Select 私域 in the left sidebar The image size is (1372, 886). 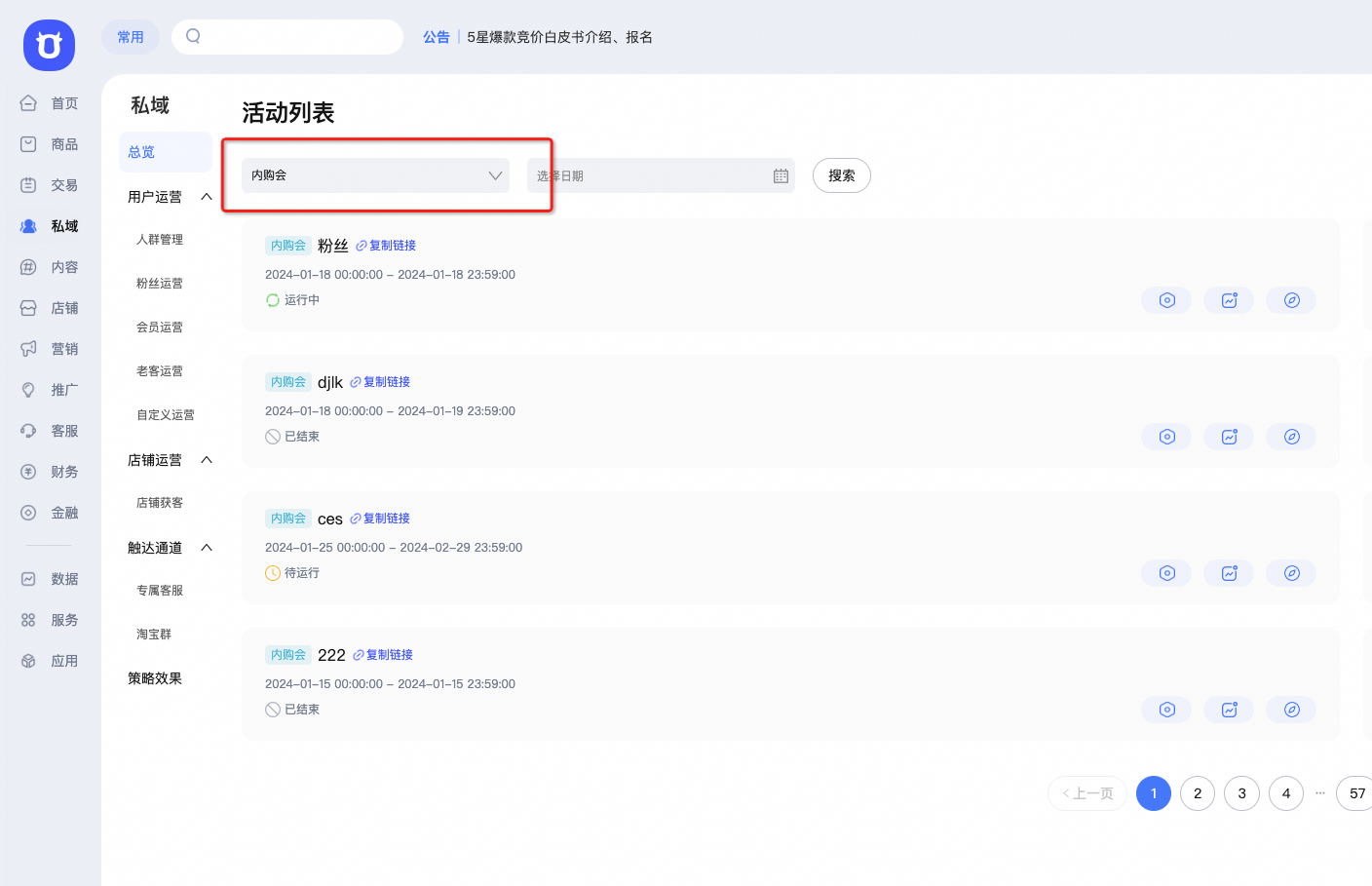pos(50,226)
